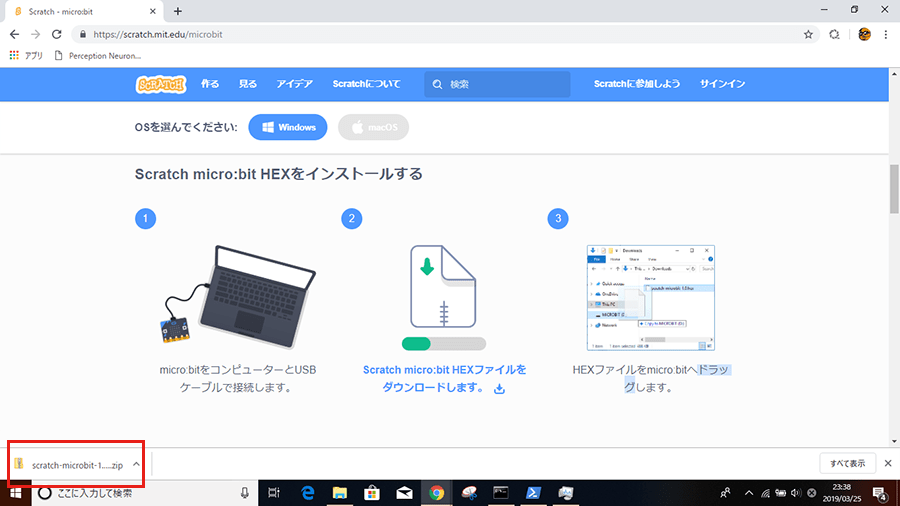Click the Scratch micro:bit HEX download link
900x506 pixels.
pos(444,379)
